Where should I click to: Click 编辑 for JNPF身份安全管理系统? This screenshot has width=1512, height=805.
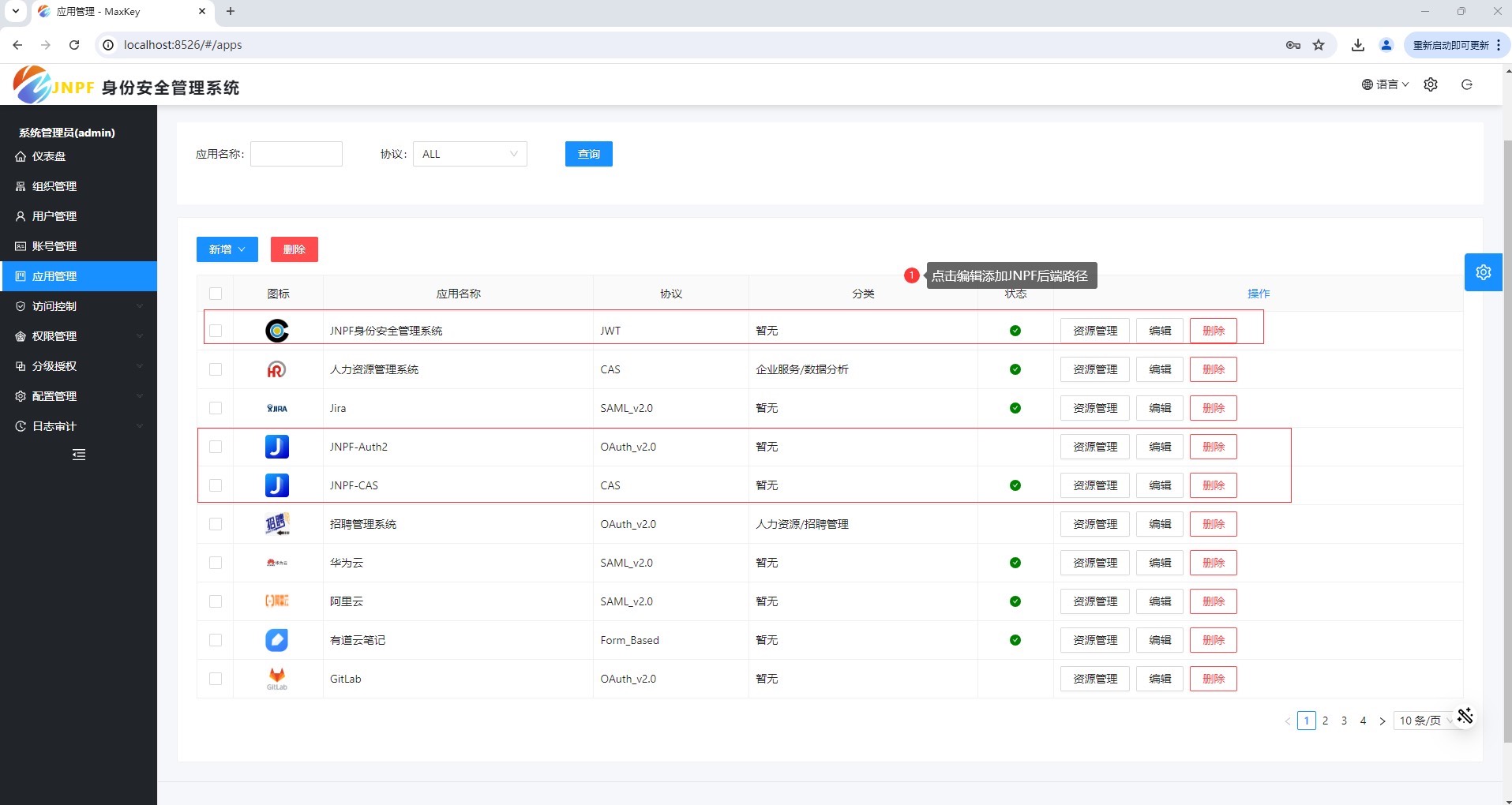click(1159, 331)
